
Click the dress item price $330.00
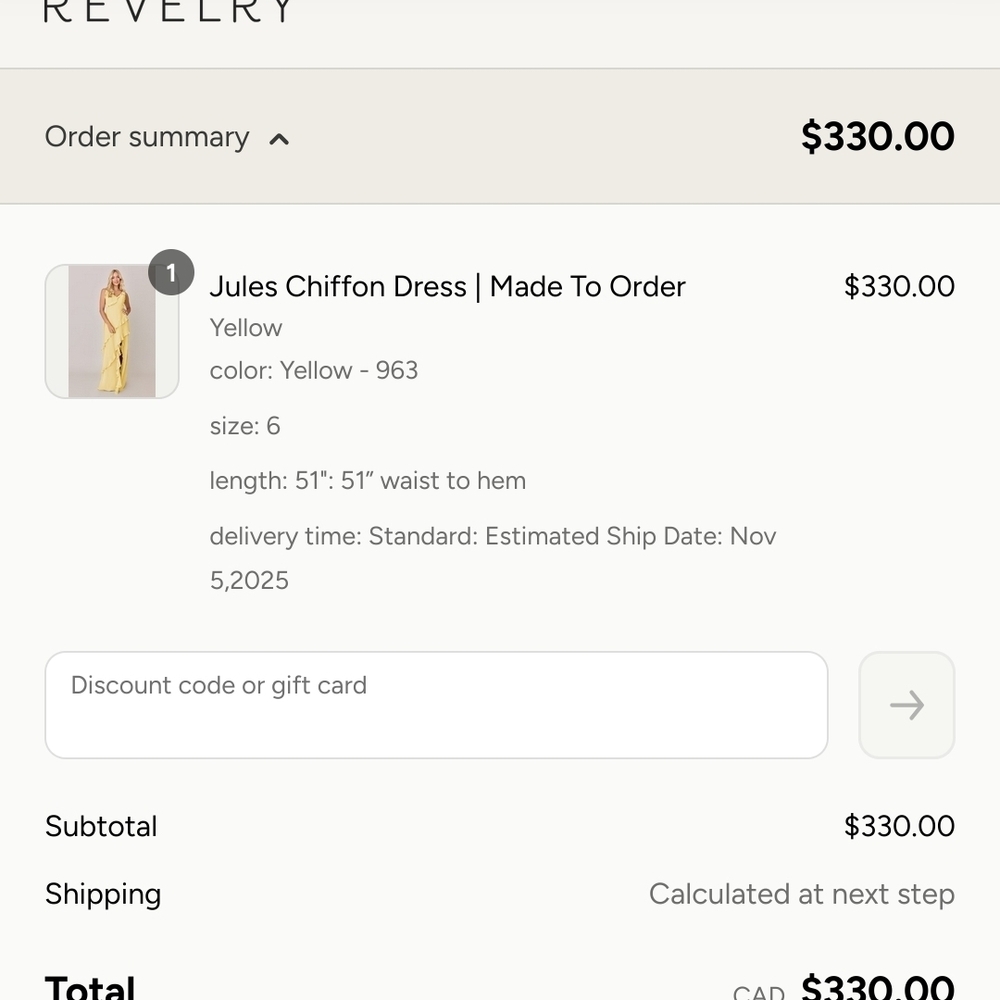(x=898, y=287)
